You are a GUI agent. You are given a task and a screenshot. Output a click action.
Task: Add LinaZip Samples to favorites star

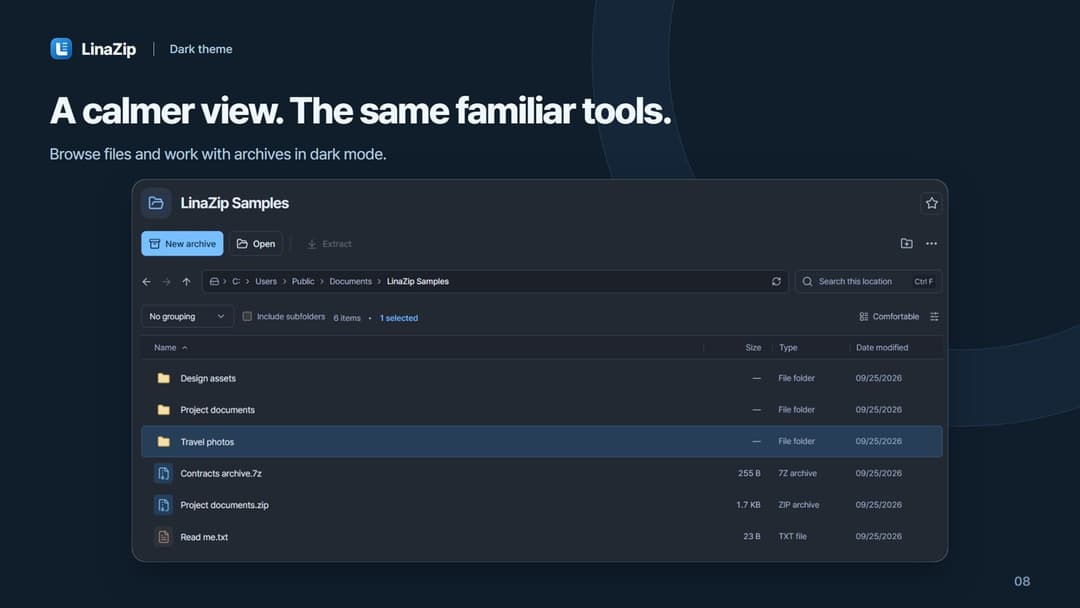pos(931,203)
